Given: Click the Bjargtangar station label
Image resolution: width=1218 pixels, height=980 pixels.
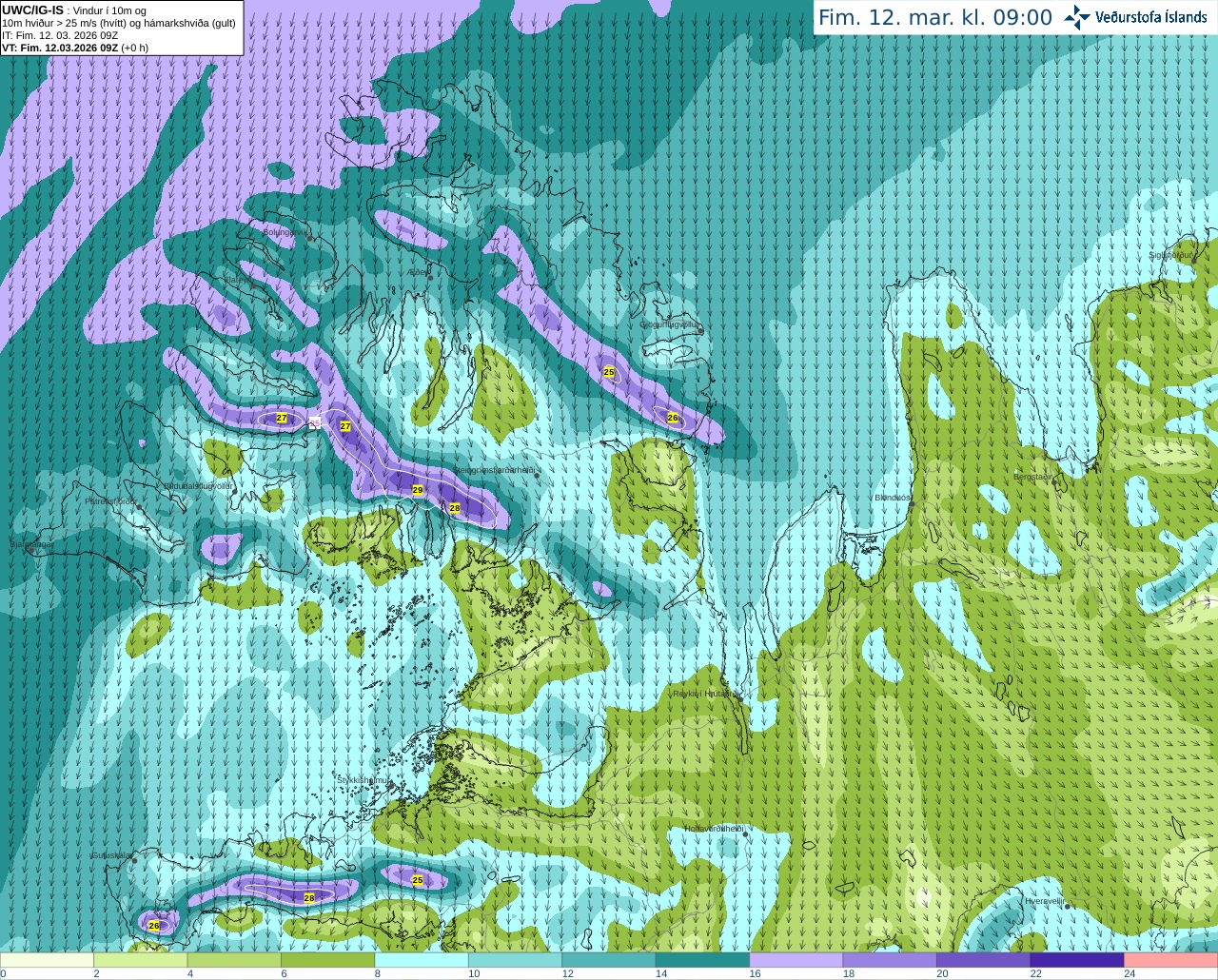Looking at the screenshot, I should 31,544.
